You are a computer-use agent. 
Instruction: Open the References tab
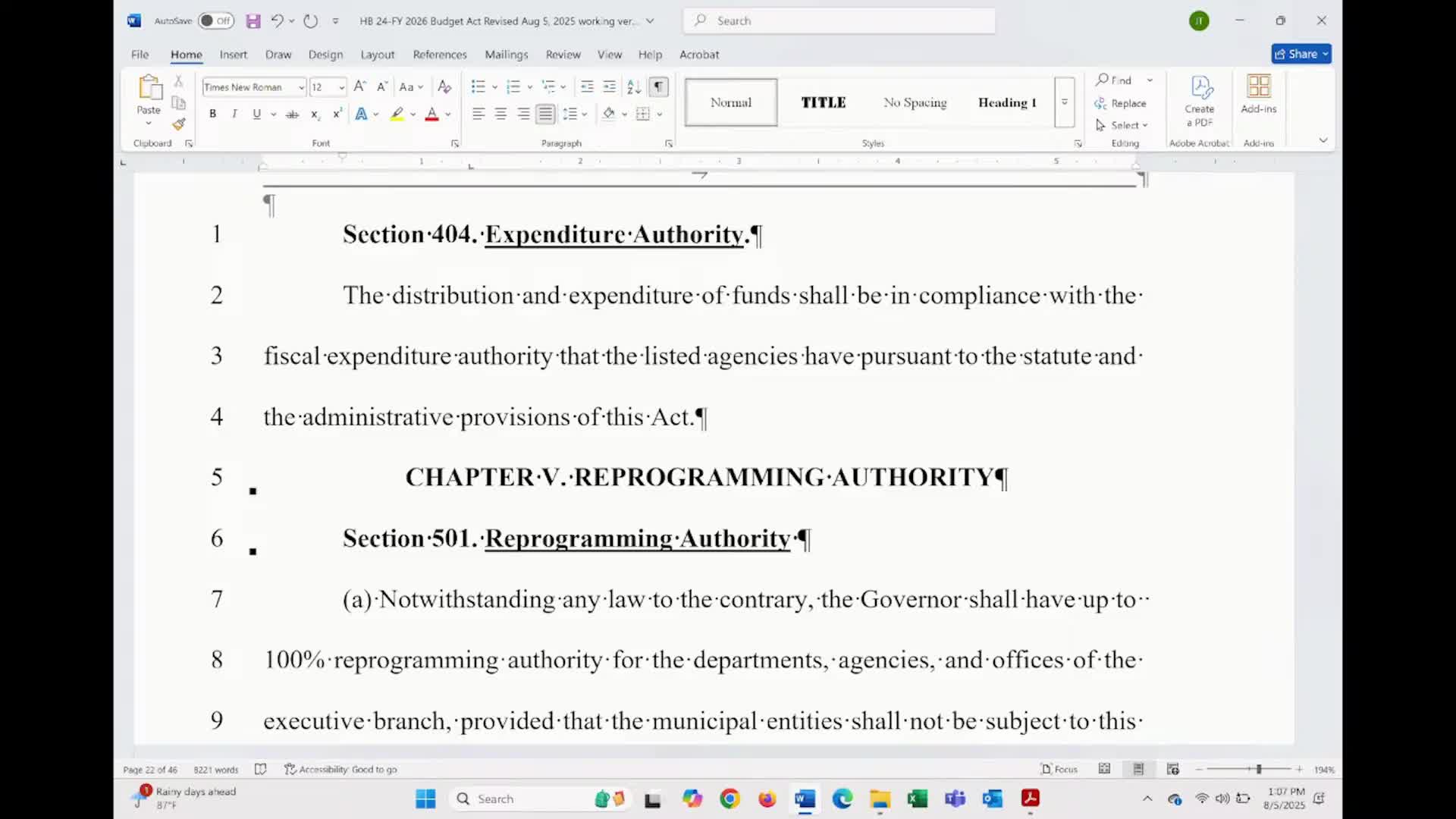[x=440, y=55]
